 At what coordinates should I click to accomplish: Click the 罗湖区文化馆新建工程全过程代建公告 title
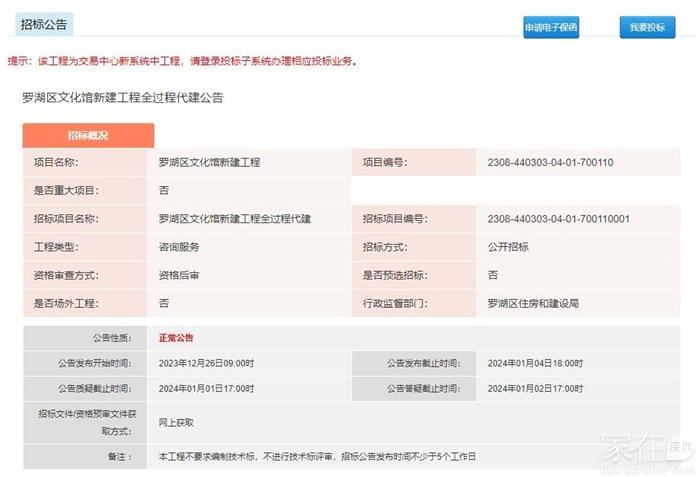122,98
